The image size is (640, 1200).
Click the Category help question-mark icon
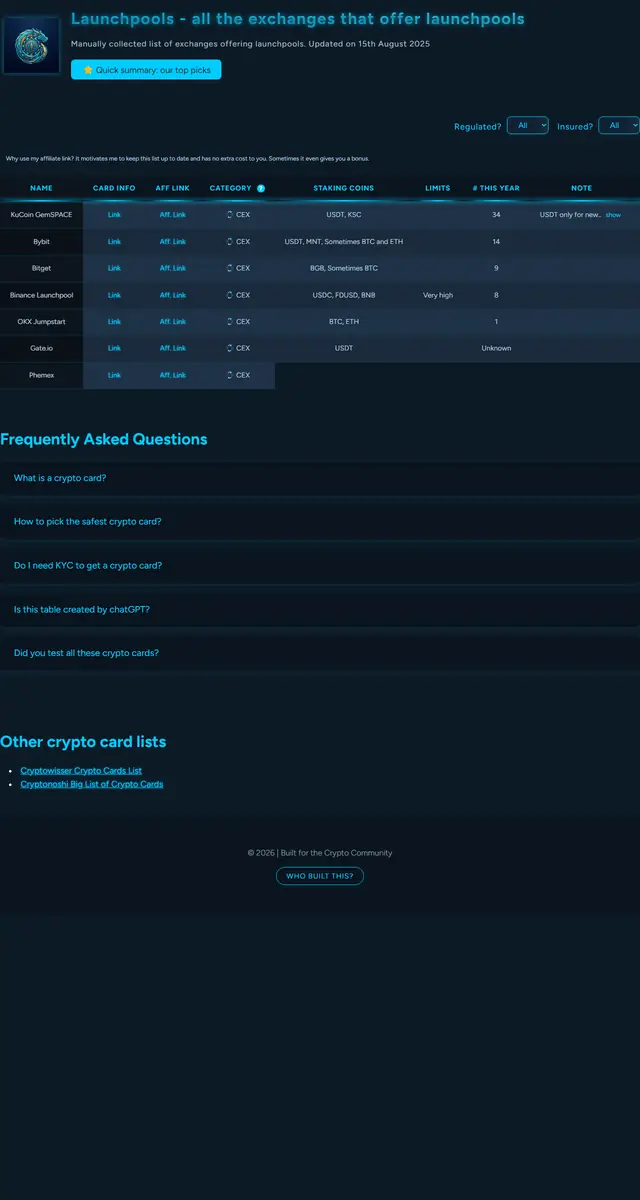[x=261, y=188]
